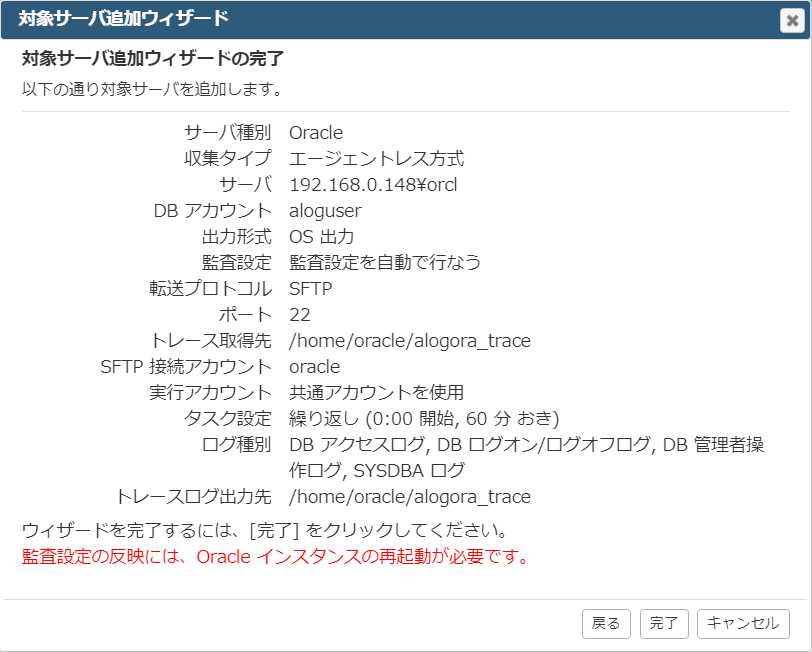Select the value Oracle
This screenshot has width=812, height=652.
tap(316, 133)
